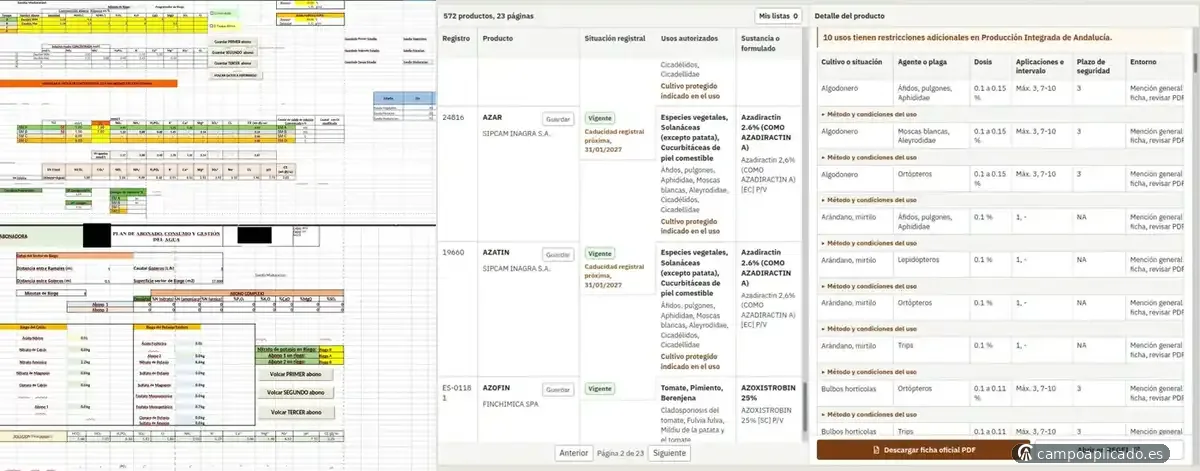Image resolution: width=1200 pixels, height=471 pixels.
Task: Click the Vigente badge in AZAR row
Action: click(x=600, y=118)
